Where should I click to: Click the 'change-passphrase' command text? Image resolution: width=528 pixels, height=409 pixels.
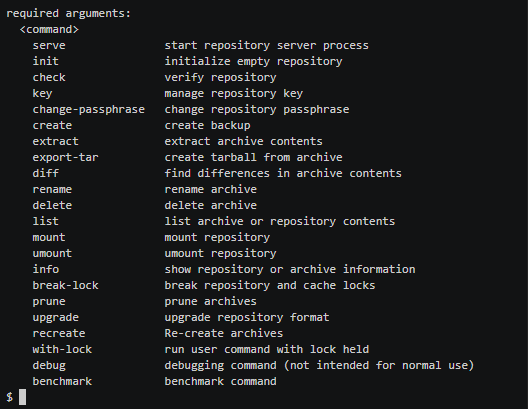pos(89,110)
